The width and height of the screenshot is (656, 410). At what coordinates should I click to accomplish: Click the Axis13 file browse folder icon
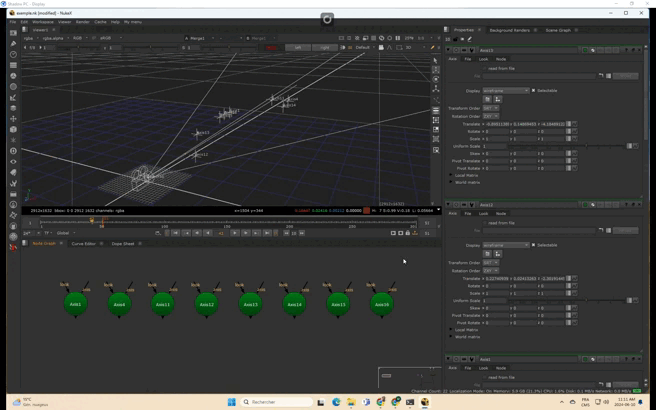(601, 76)
